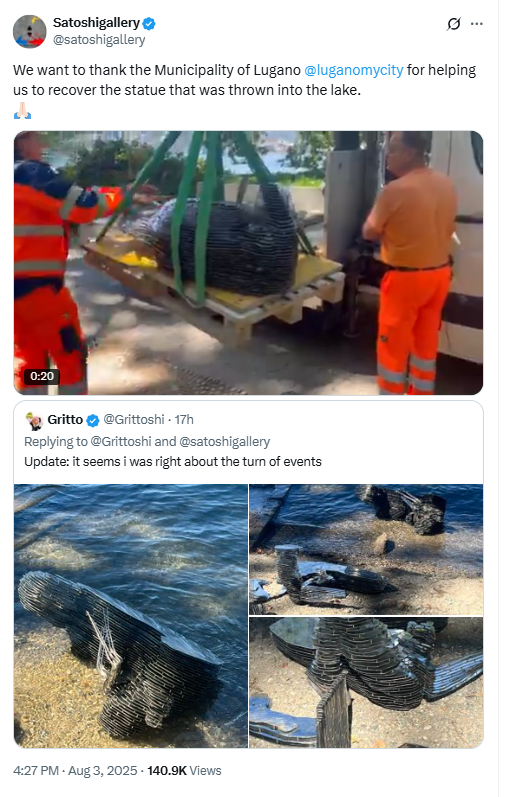Play the statue recovery video
The image size is (510, 797).
(248, 263)
